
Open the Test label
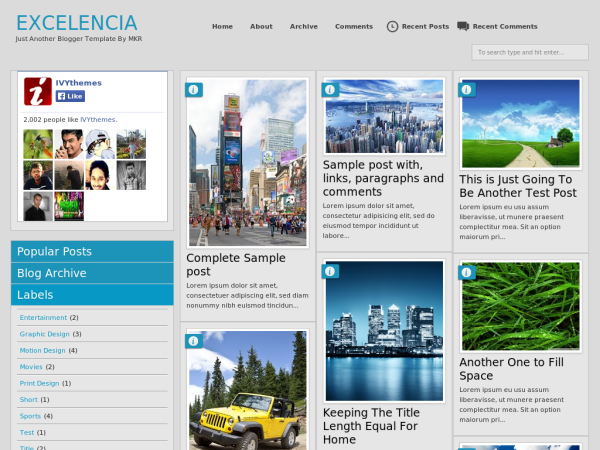tap(27, 432)
